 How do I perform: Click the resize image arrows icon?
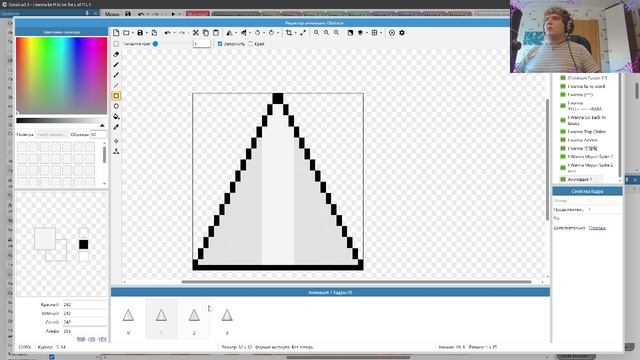[x=303, y=33]
